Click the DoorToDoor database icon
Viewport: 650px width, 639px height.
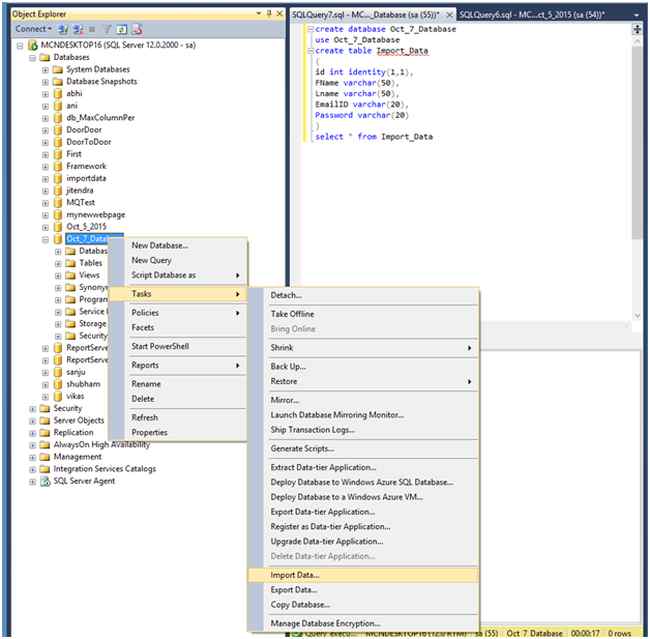[58, 142]
